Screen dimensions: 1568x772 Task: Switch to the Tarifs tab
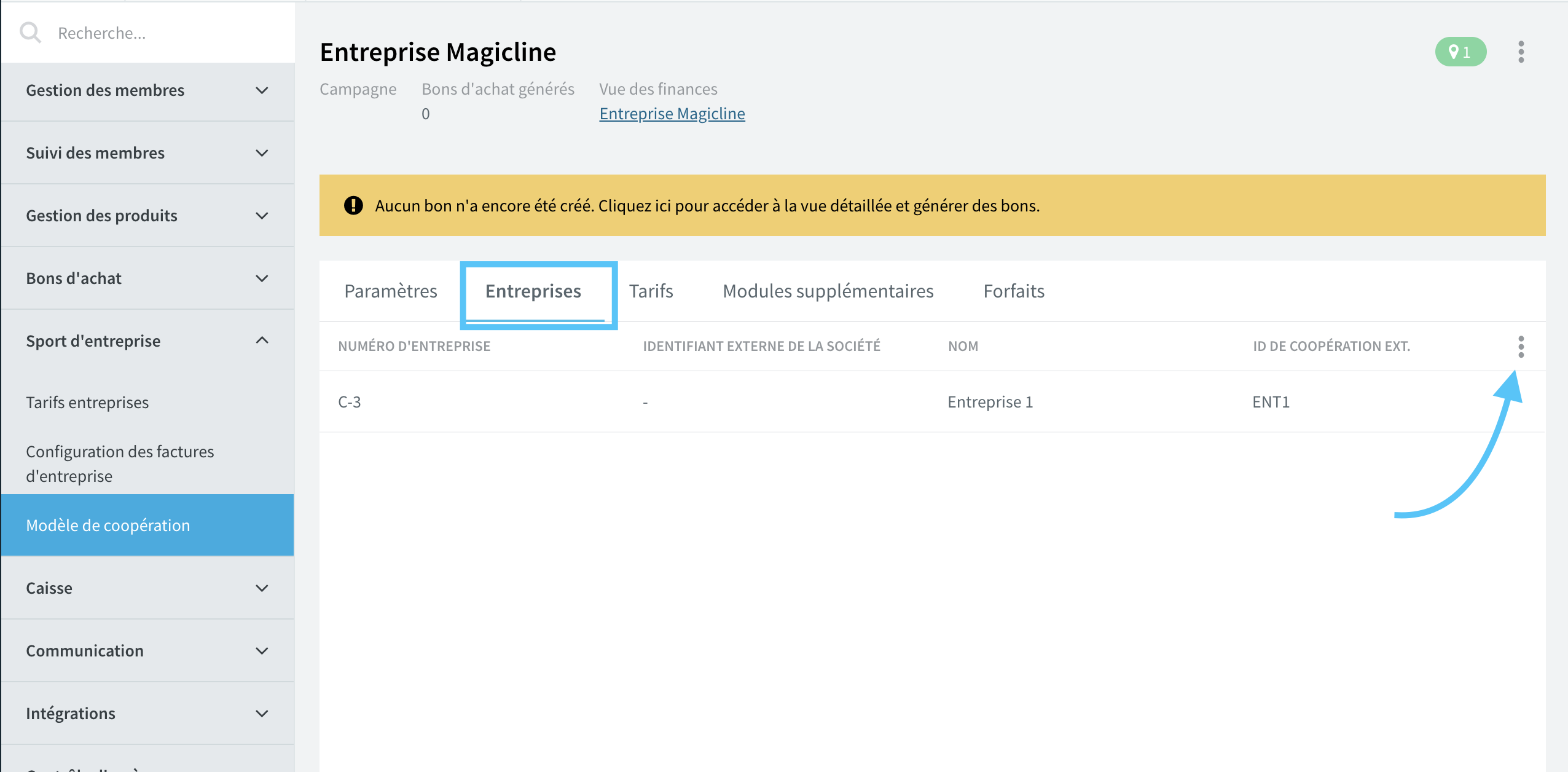point(651,291)
